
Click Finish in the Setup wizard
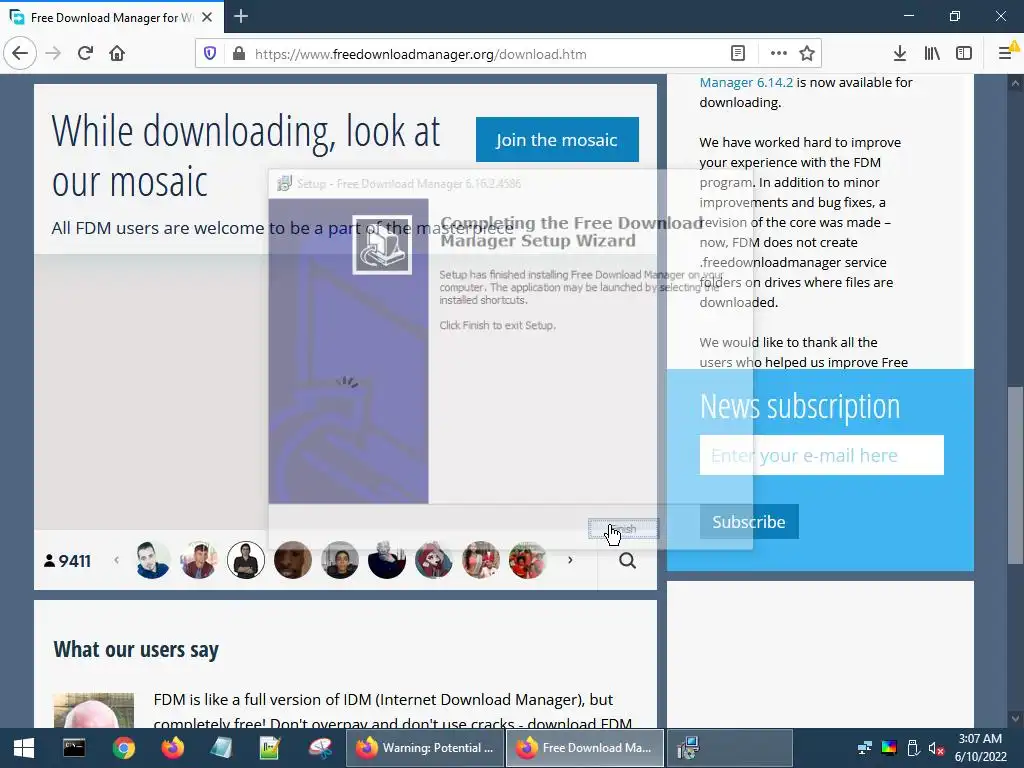(x=624, y=529)
